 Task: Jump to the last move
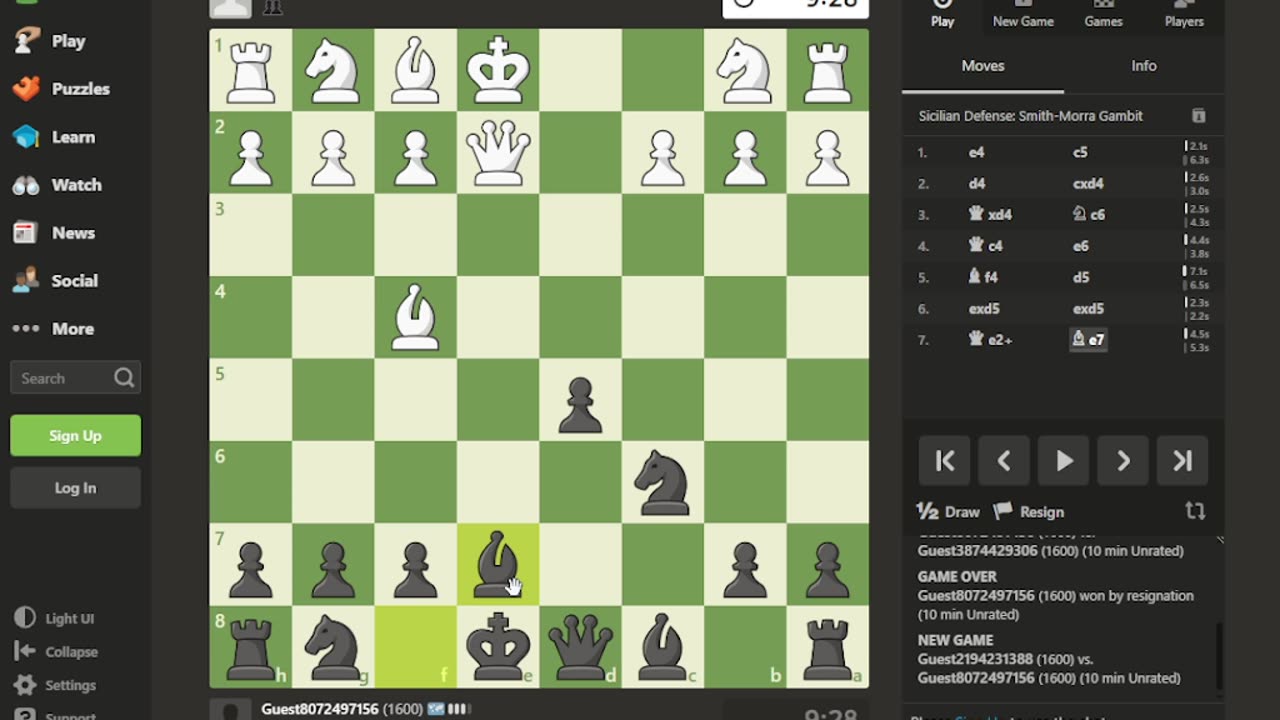tap(1183, 461)
